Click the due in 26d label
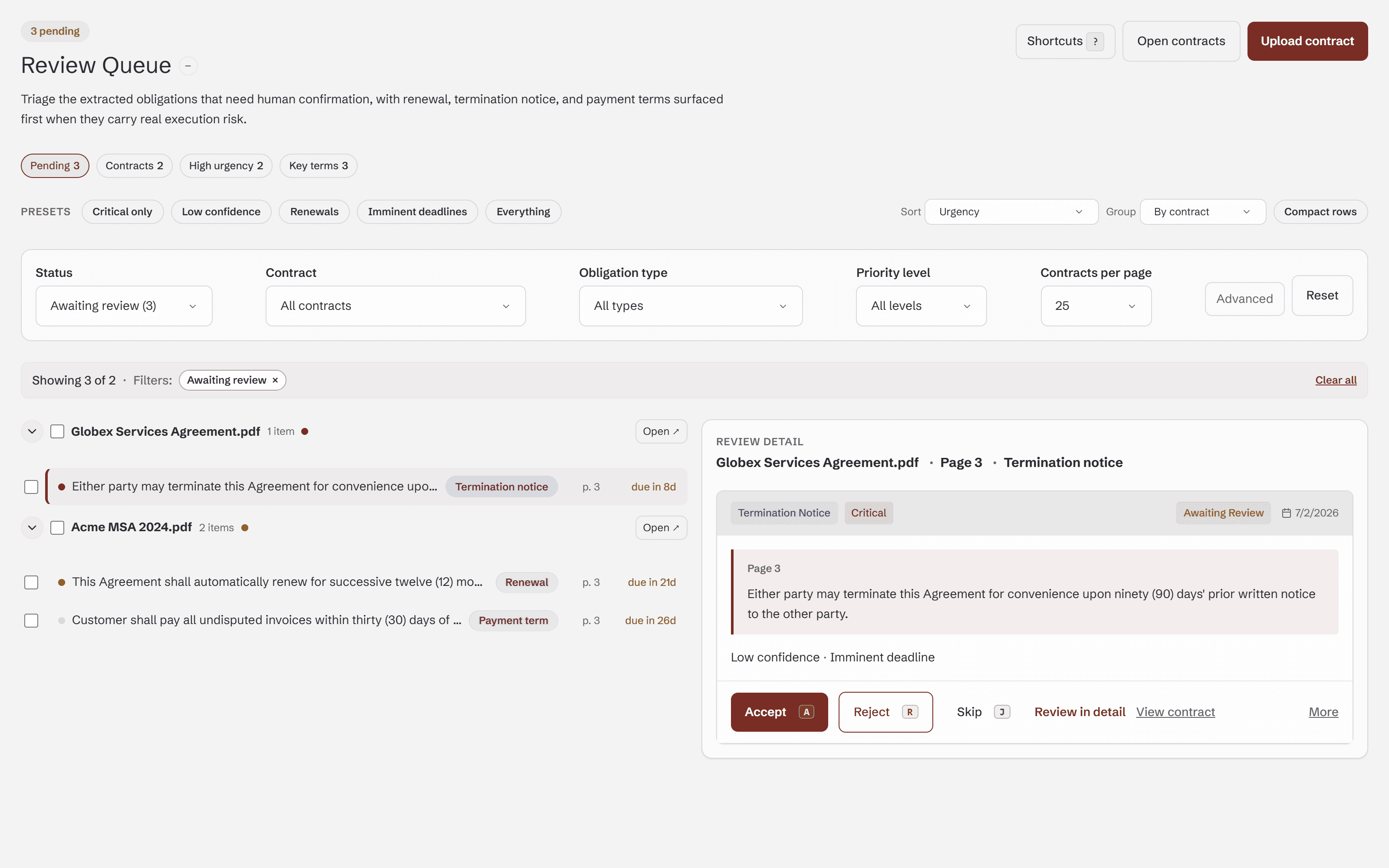 click(650, 621)
